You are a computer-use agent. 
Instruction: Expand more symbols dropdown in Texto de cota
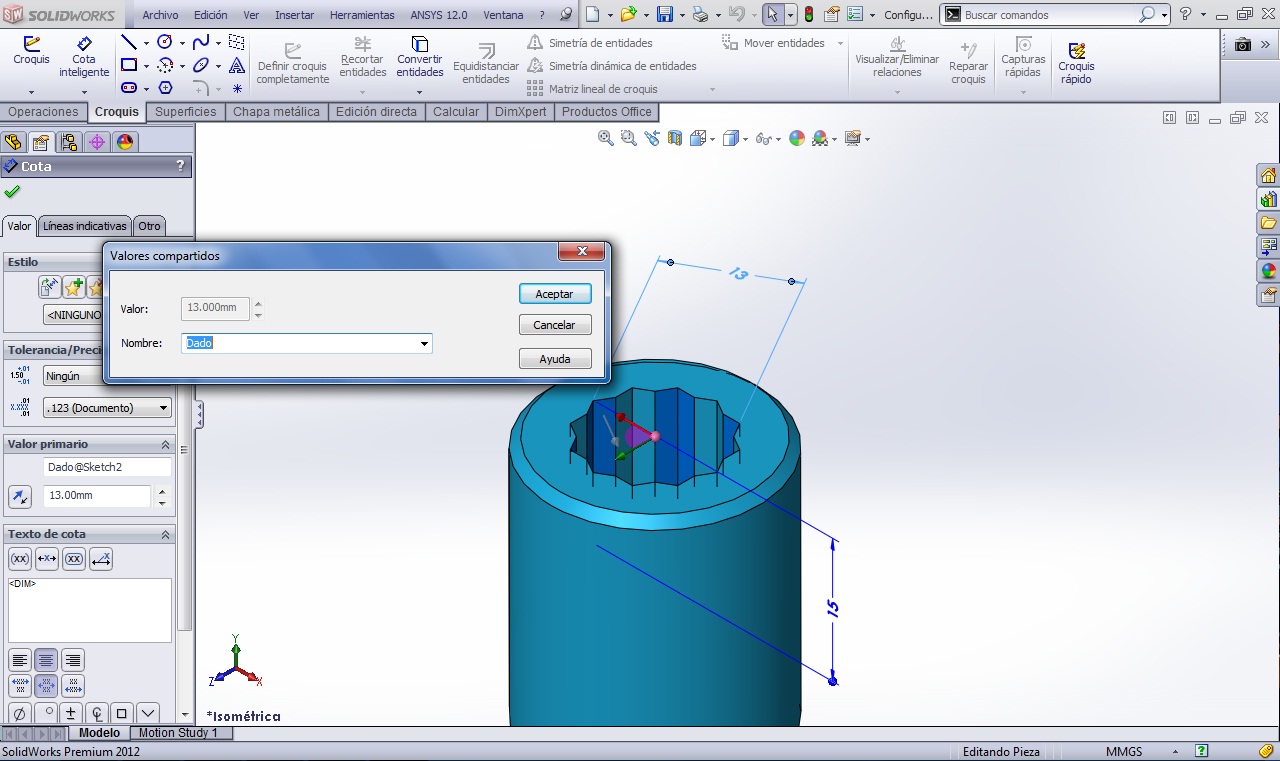(147, 713)
